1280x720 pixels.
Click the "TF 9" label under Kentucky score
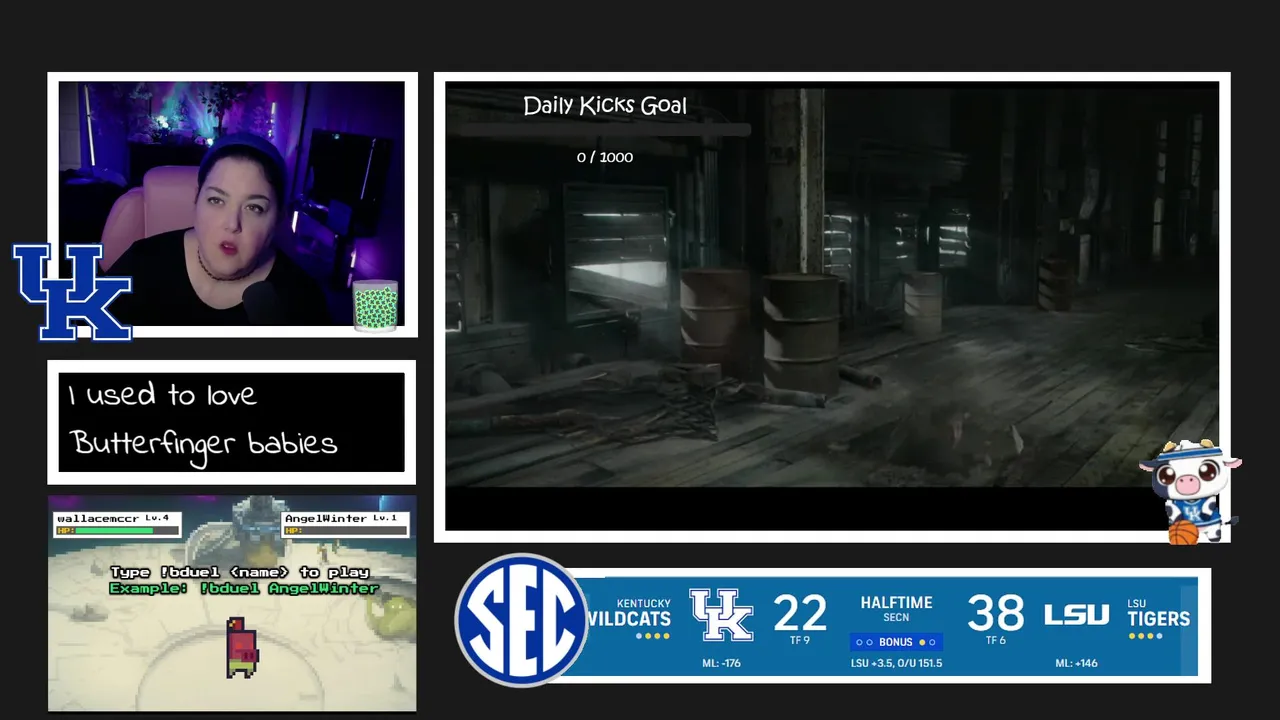tap(799, 641)
